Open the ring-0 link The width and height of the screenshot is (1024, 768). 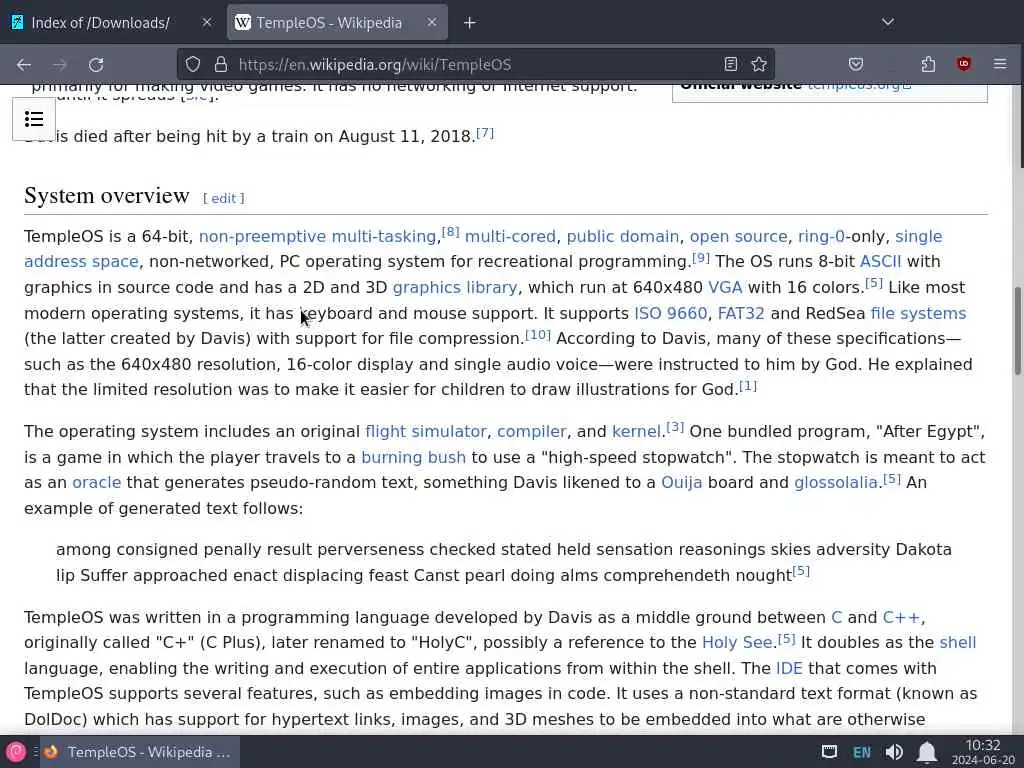pos(821,236)
